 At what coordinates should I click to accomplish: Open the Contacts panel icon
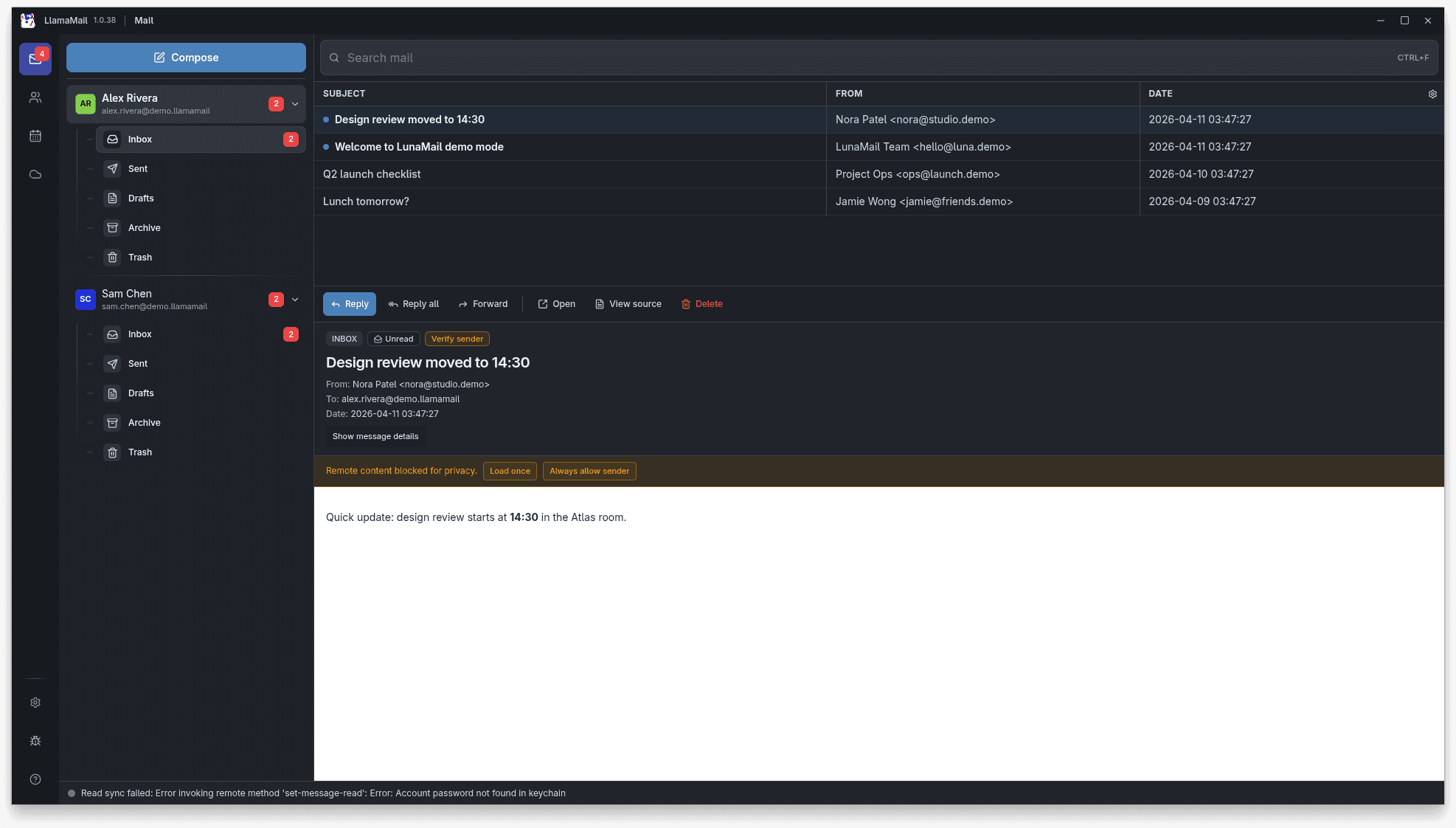click(x=35, y=97)
